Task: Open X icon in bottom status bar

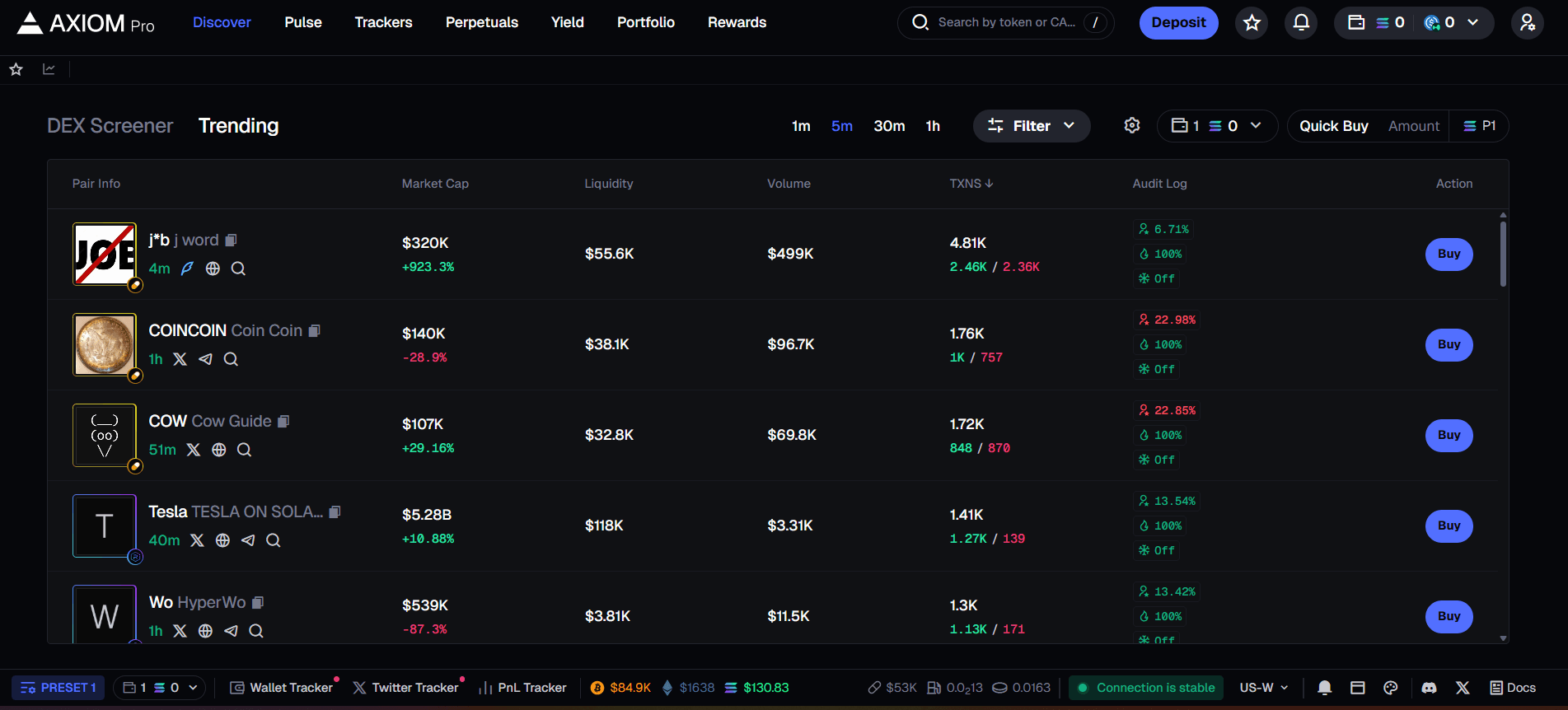Action: (x=1463, y=688)
